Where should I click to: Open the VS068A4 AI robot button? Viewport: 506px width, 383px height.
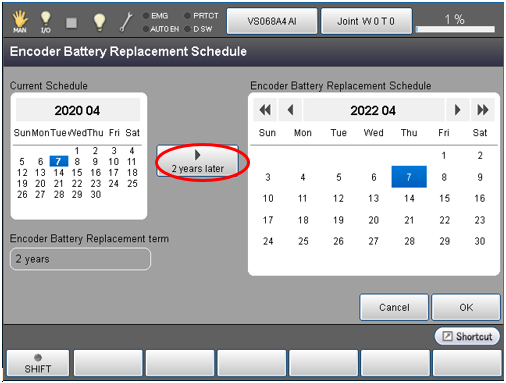[x=272, y=21]
